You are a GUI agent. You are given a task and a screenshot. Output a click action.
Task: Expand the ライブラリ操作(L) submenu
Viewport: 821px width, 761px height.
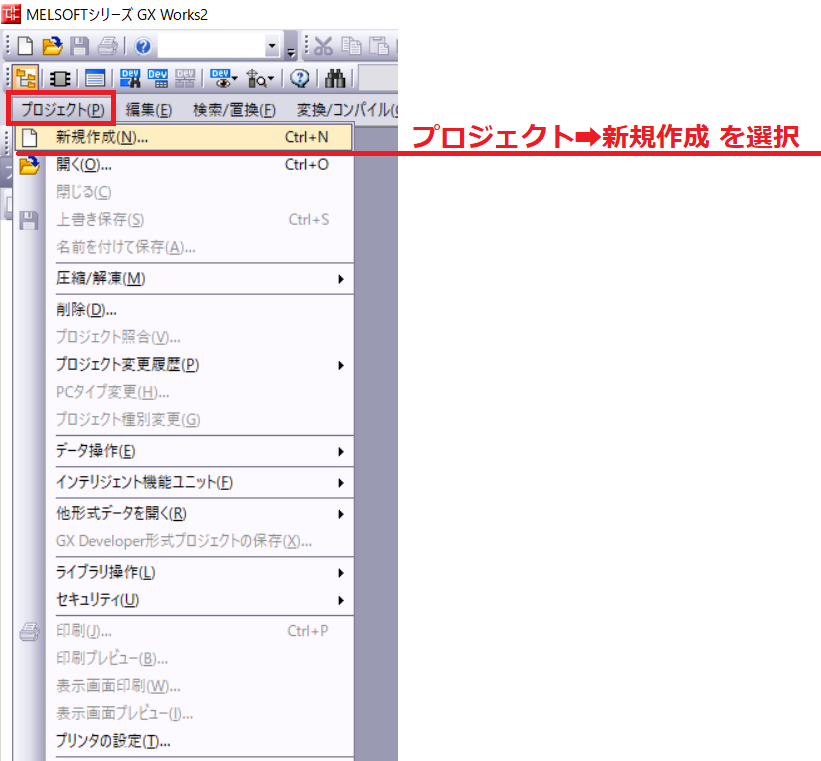coord(184,572)
